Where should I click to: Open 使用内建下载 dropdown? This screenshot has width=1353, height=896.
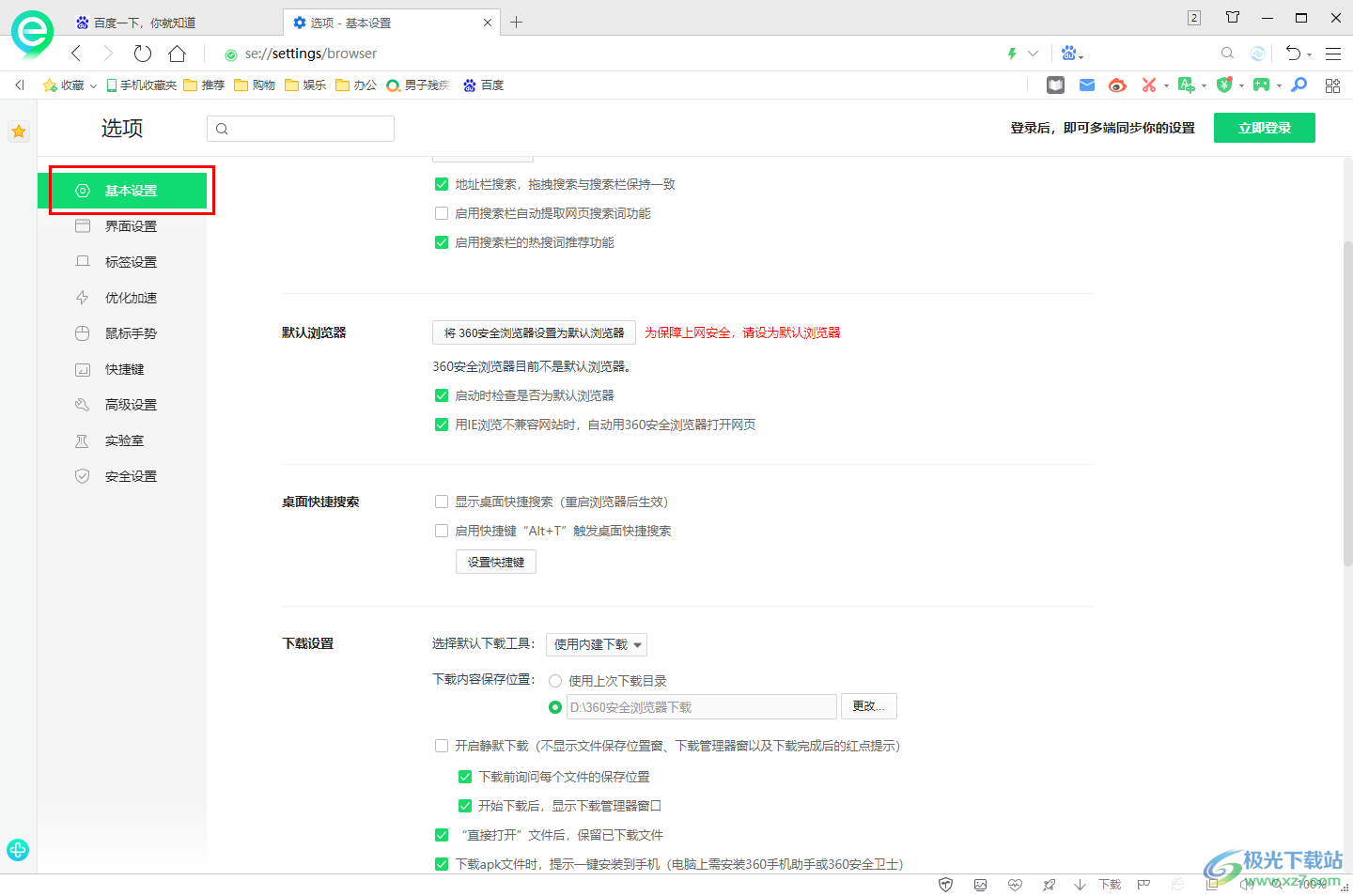pos(597,644)
